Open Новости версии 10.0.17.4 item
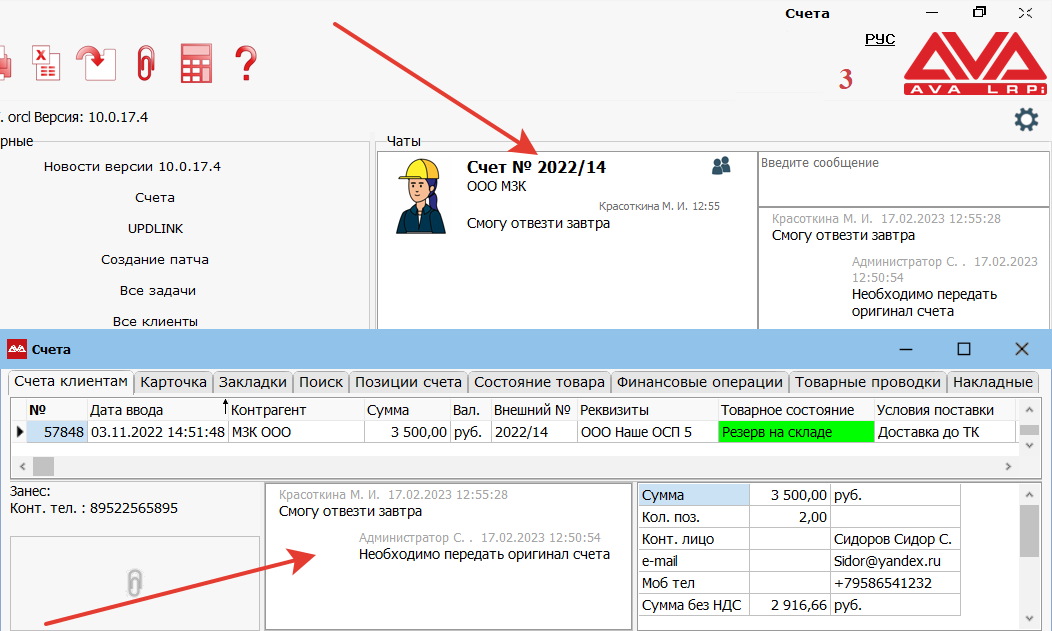Image resolution: width=1052 pixels, height=631 pixels. [132, 166]
